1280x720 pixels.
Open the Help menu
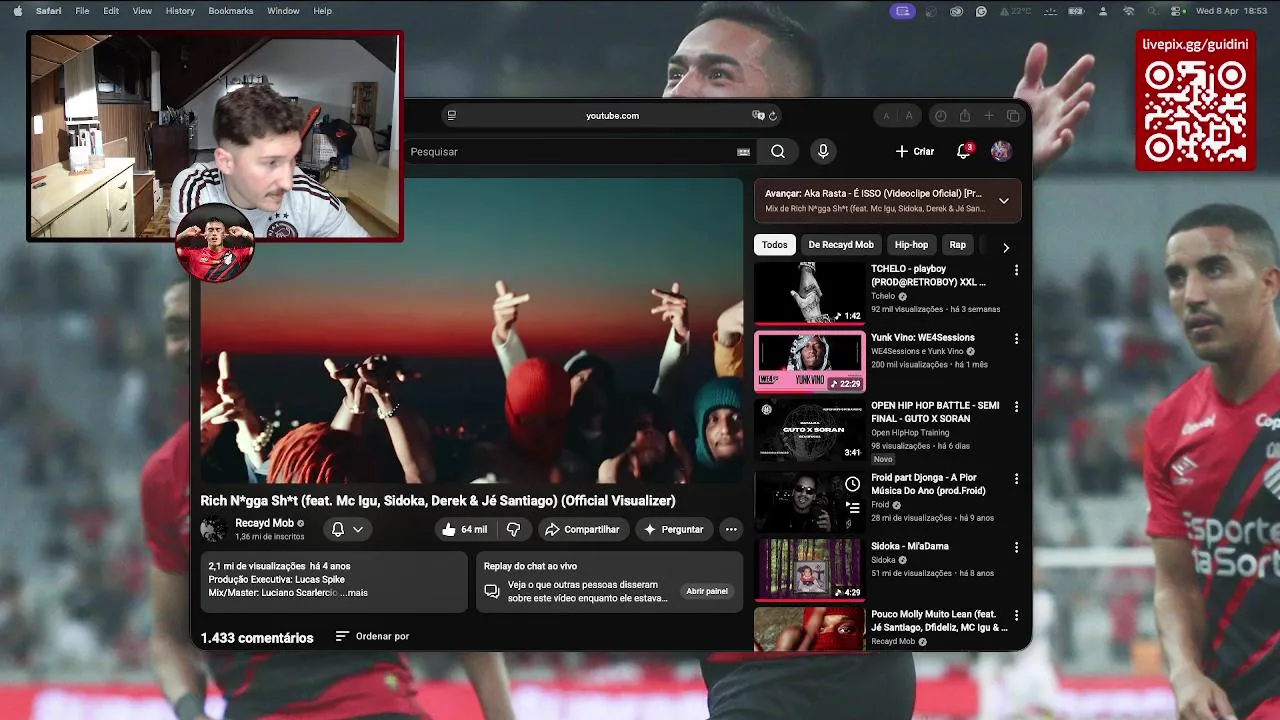click(322, 11)
